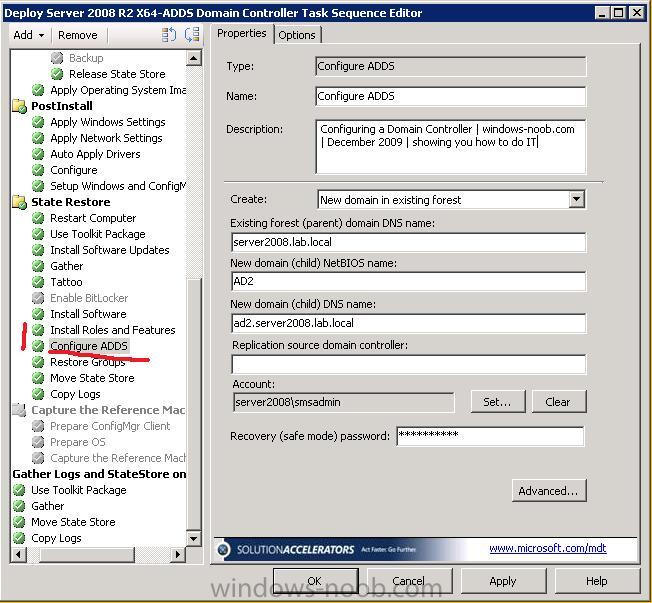Click the Cancel button
The image size is (652, 603).
(409, 581)
